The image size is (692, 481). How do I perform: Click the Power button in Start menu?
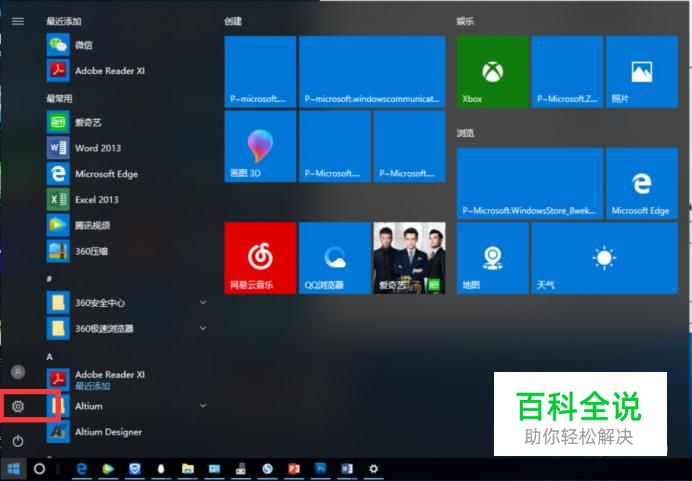click(18, 440)
